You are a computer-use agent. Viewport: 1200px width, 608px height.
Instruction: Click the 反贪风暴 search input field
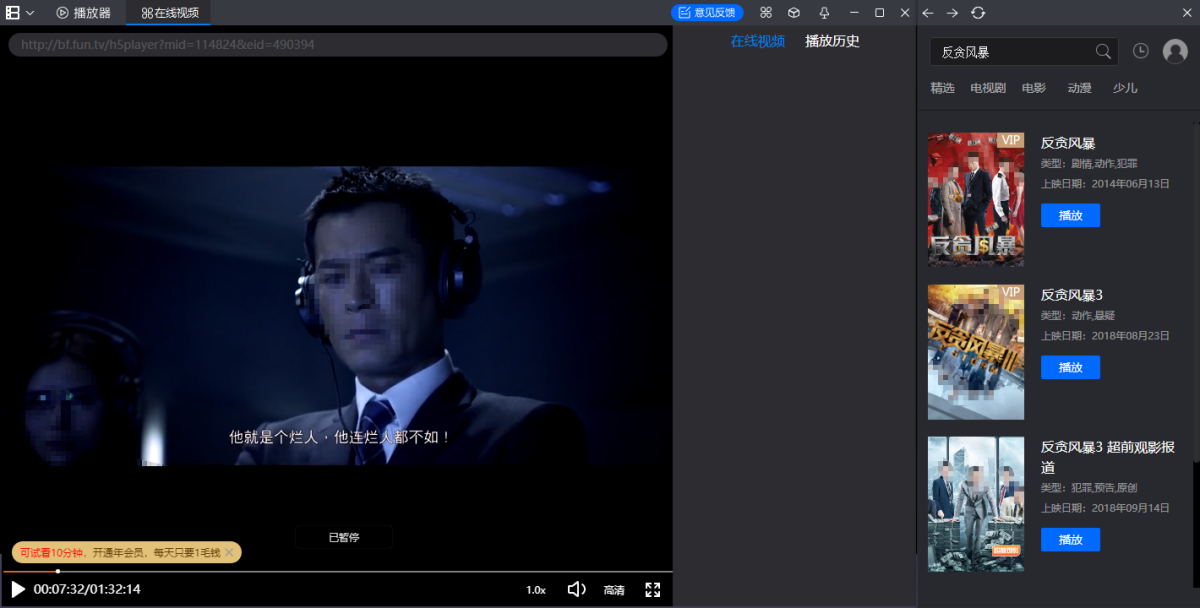tap(1010, 52)
